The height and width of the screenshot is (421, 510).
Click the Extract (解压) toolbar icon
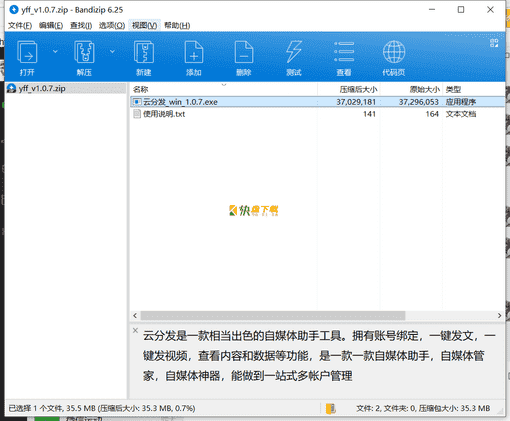[x=84, y=52]
